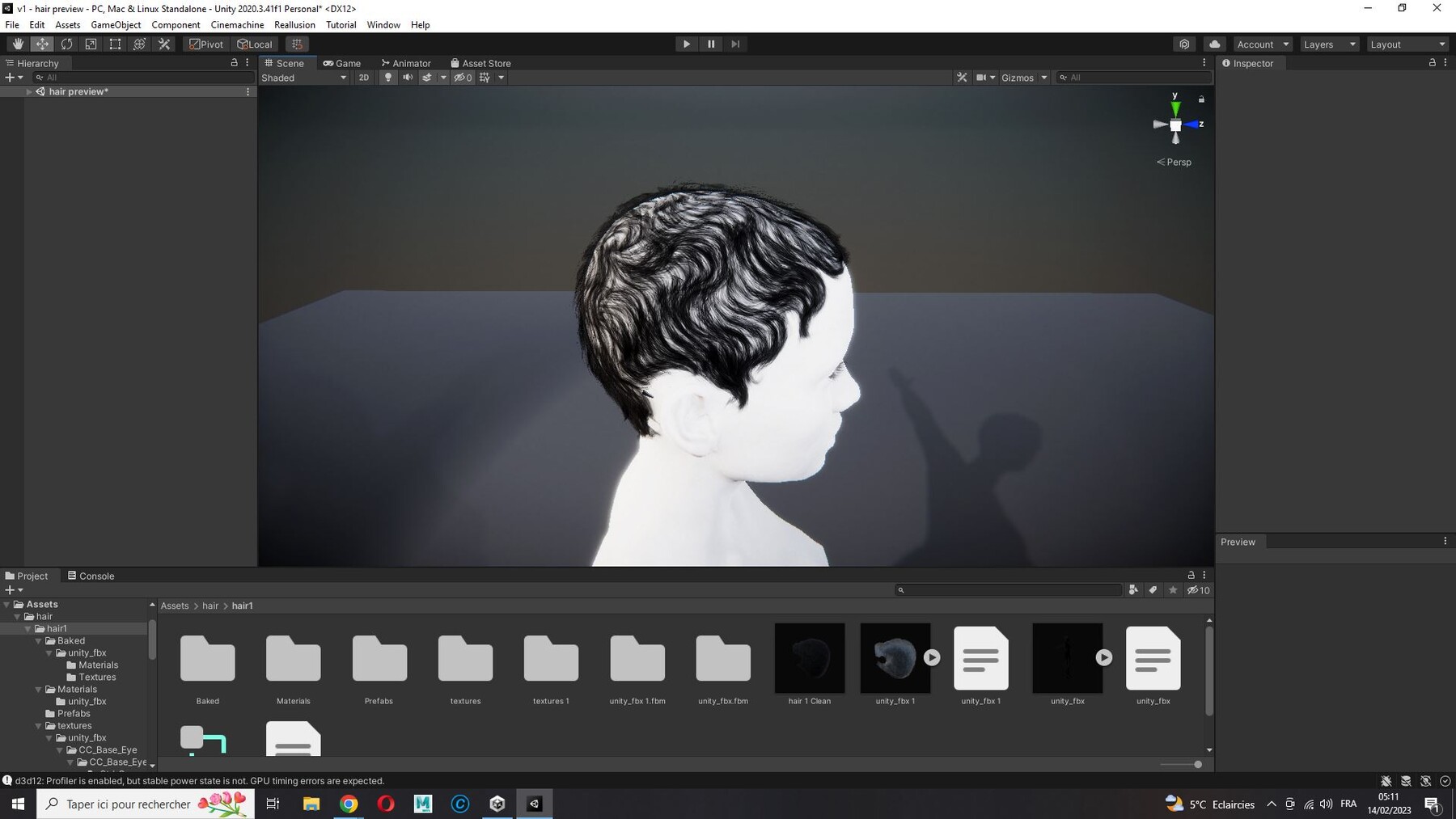Toggle Pivot/Center handle position
1456x819 pixels.
click(206, 44)
